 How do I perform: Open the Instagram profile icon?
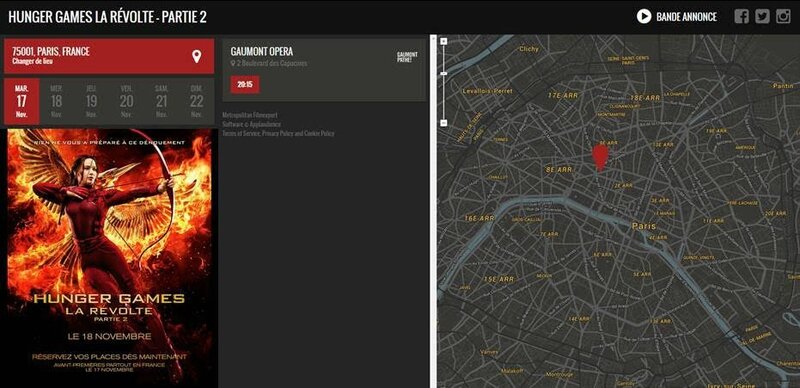[783, 16]
